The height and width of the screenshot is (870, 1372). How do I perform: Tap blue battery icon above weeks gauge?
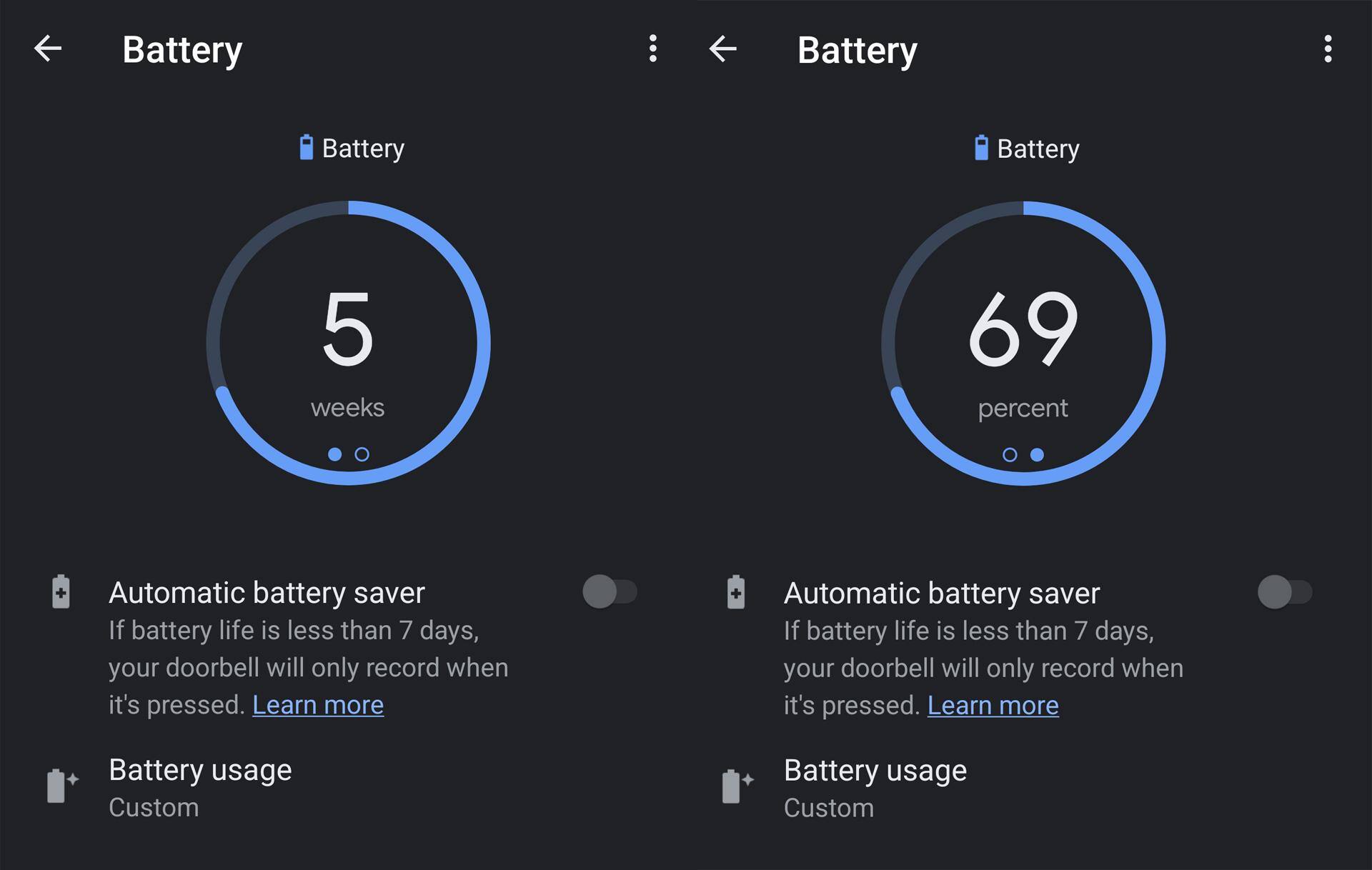click(306, 147)
